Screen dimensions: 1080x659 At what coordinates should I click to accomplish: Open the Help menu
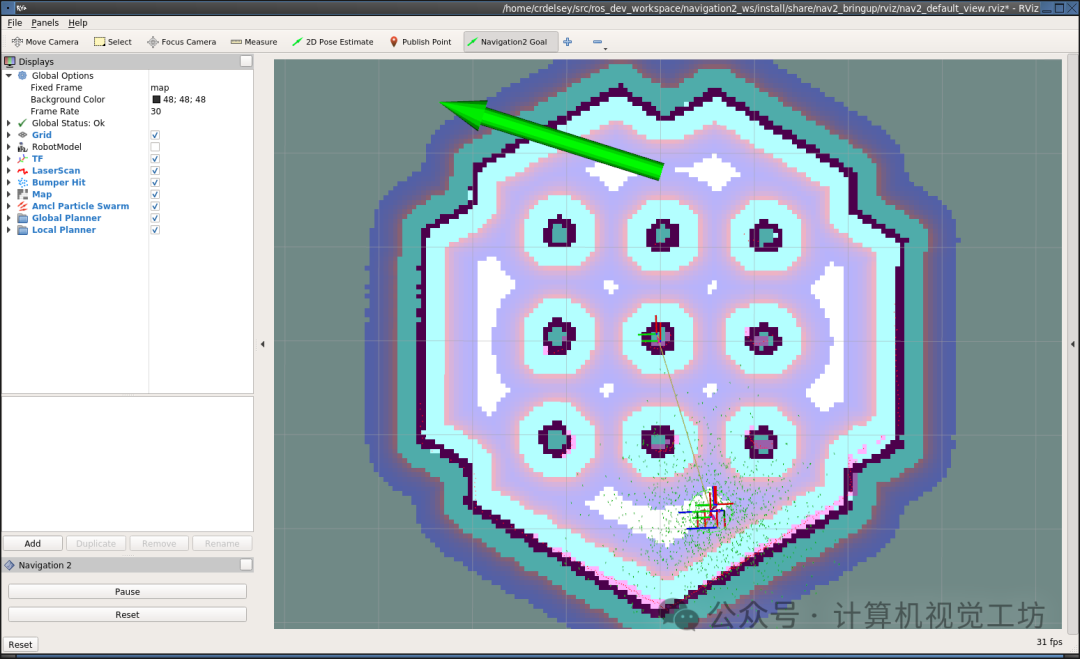point(78,23)
